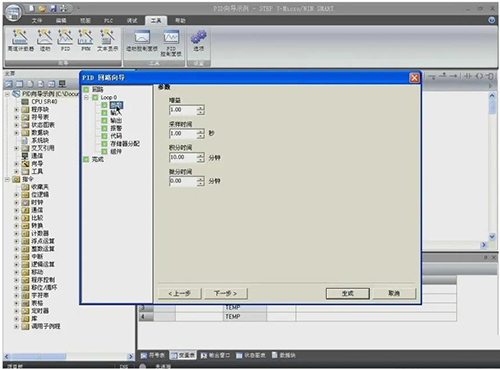The image size is (500, 369).
Task: Open Options gear icon in ribbon
Action: point(199,40)
